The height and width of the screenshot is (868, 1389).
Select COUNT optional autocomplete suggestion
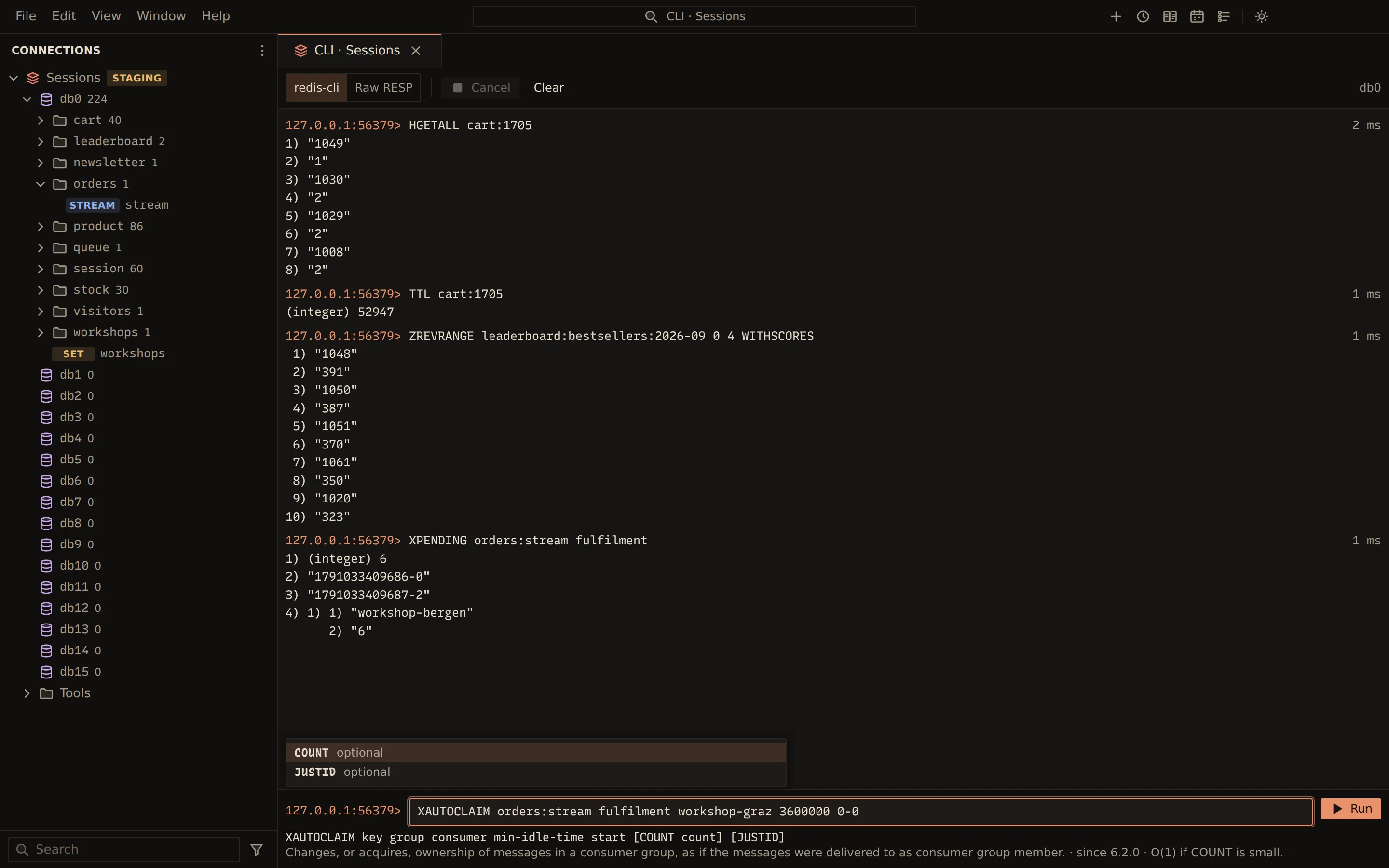click(536, 753)
